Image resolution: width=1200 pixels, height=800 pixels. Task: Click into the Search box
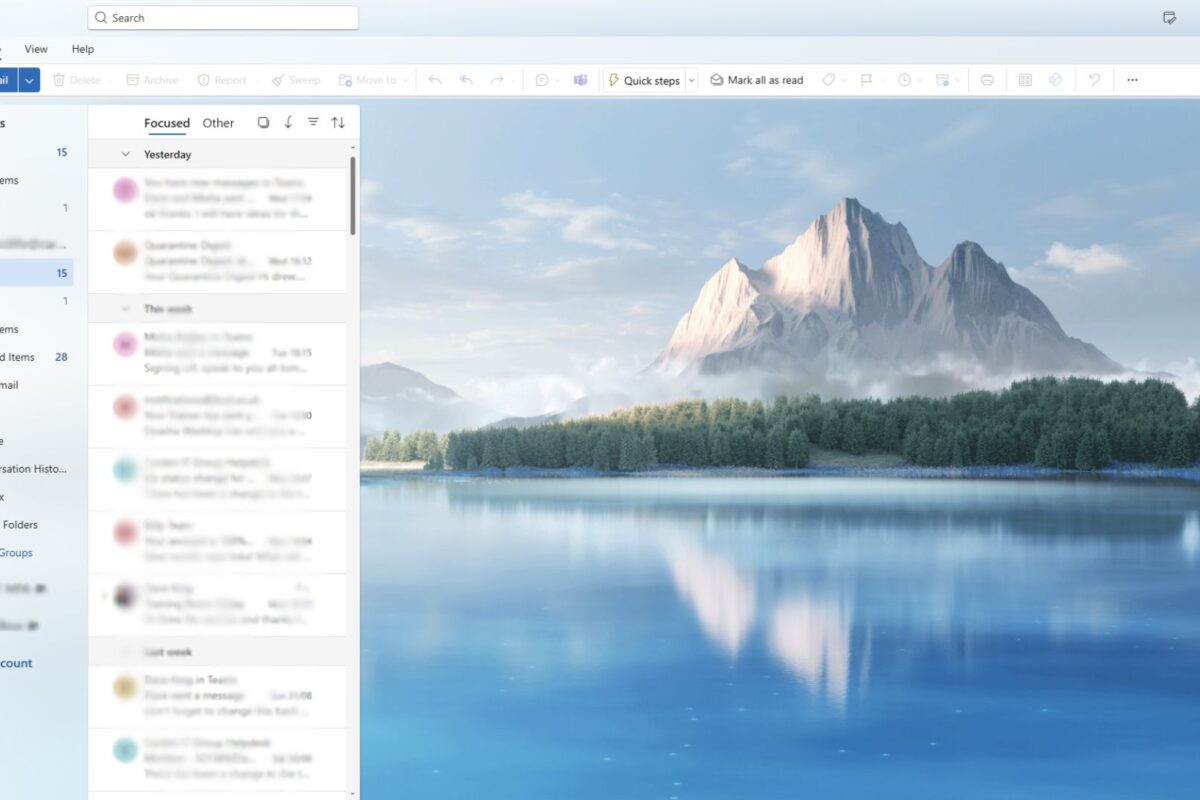(x=223, y=18)
